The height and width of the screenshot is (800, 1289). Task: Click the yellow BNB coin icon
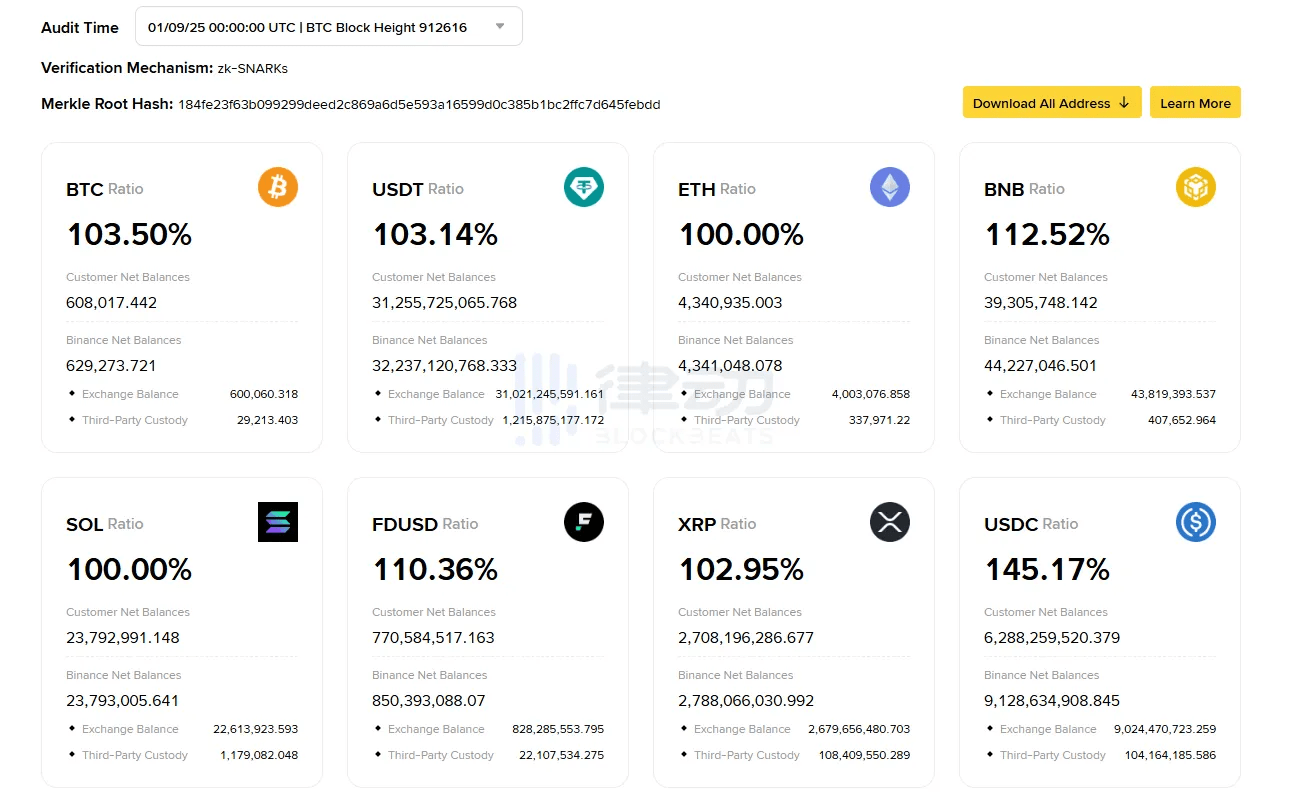1196,187
